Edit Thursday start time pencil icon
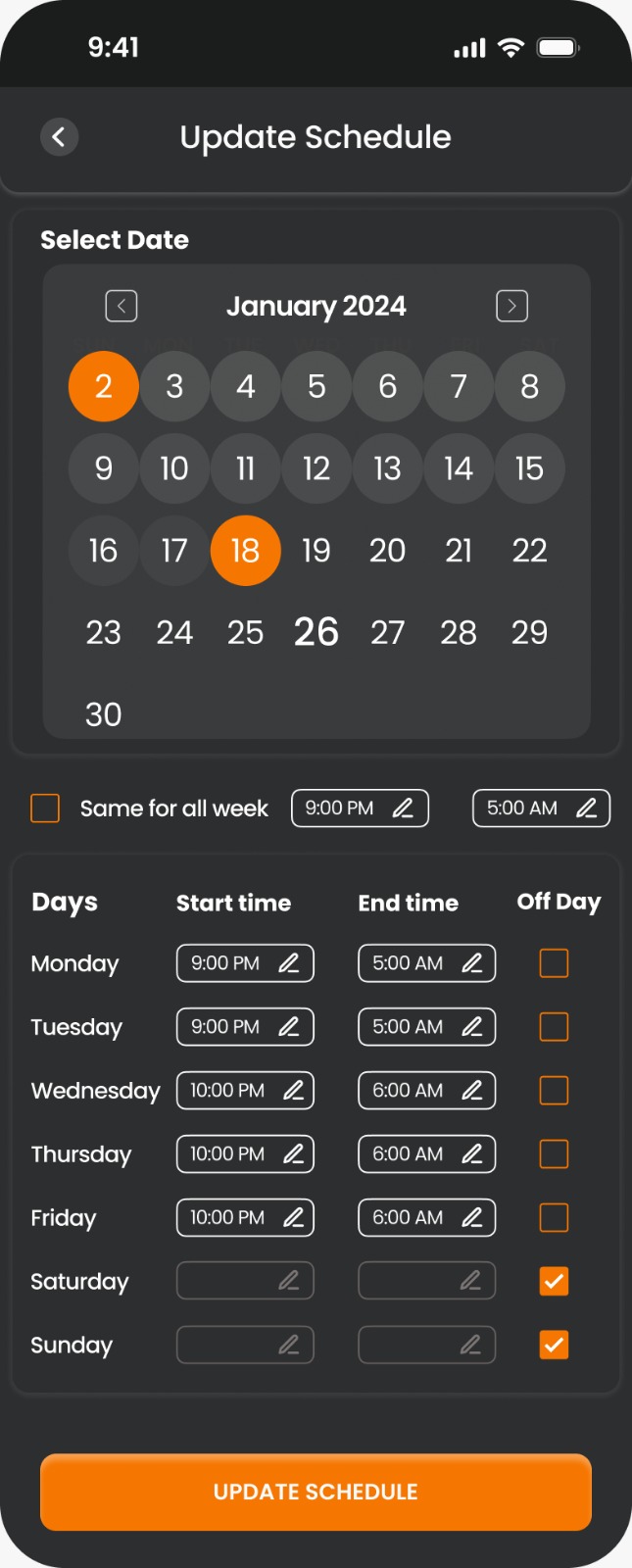The width and height of the screenshot is (632, 1568). 294,1154
